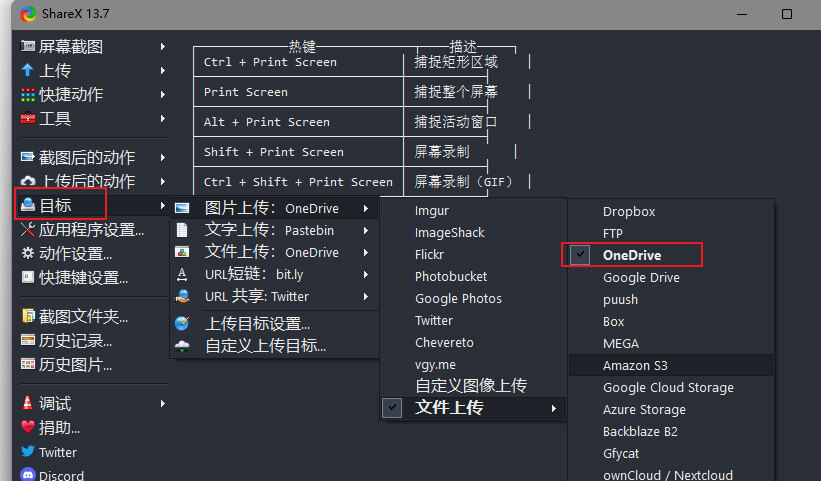The width and height of the screenshot is (821, 481).
Task: Click the URL短链 shortener icon
Action: [182, 274]
